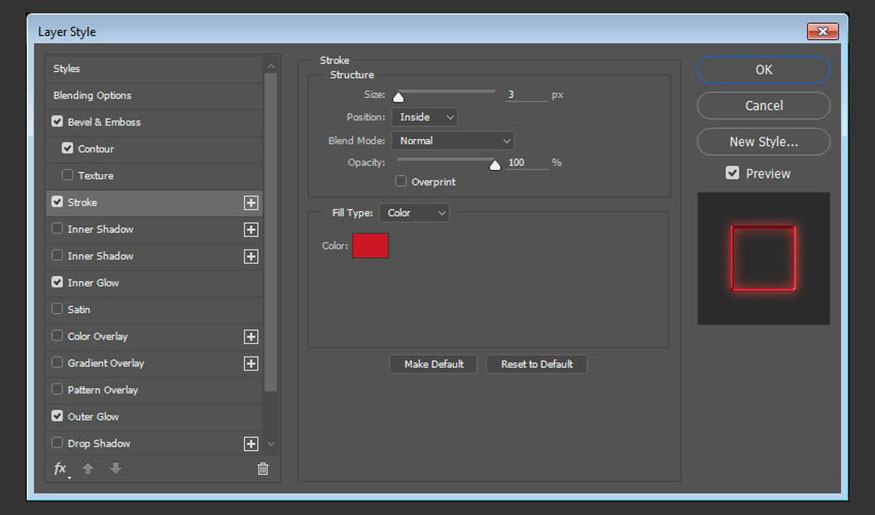Toggle the Contour checkbox
This screenshot has width=875, height=515.
click(68, 148)
